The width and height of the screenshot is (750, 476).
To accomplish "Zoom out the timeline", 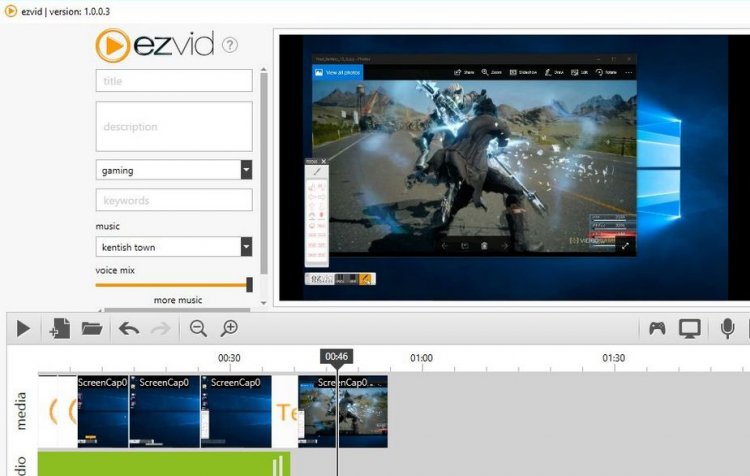I will (198, 328).
